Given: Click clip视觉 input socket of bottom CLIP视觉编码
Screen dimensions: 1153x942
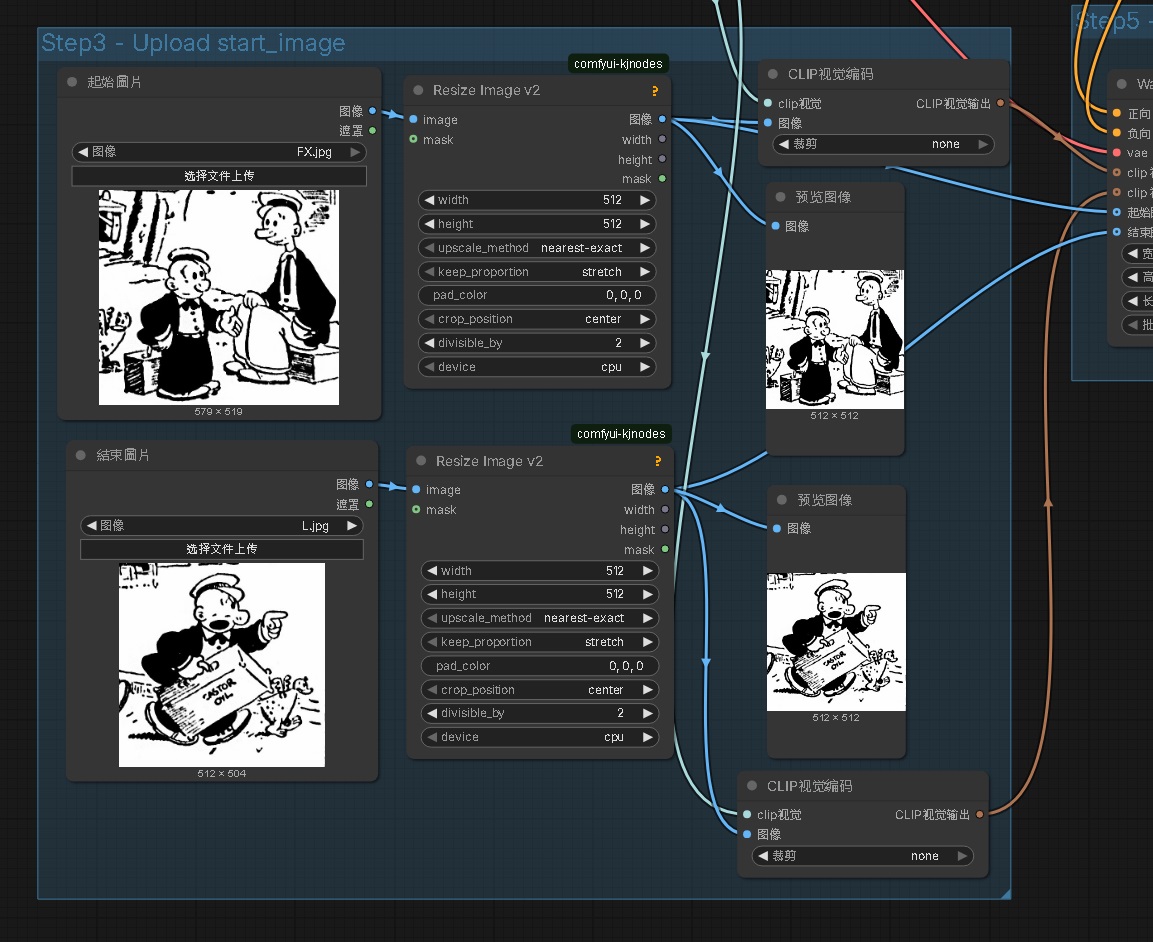Looking at the screenshot, I should (x=747, y=815).
